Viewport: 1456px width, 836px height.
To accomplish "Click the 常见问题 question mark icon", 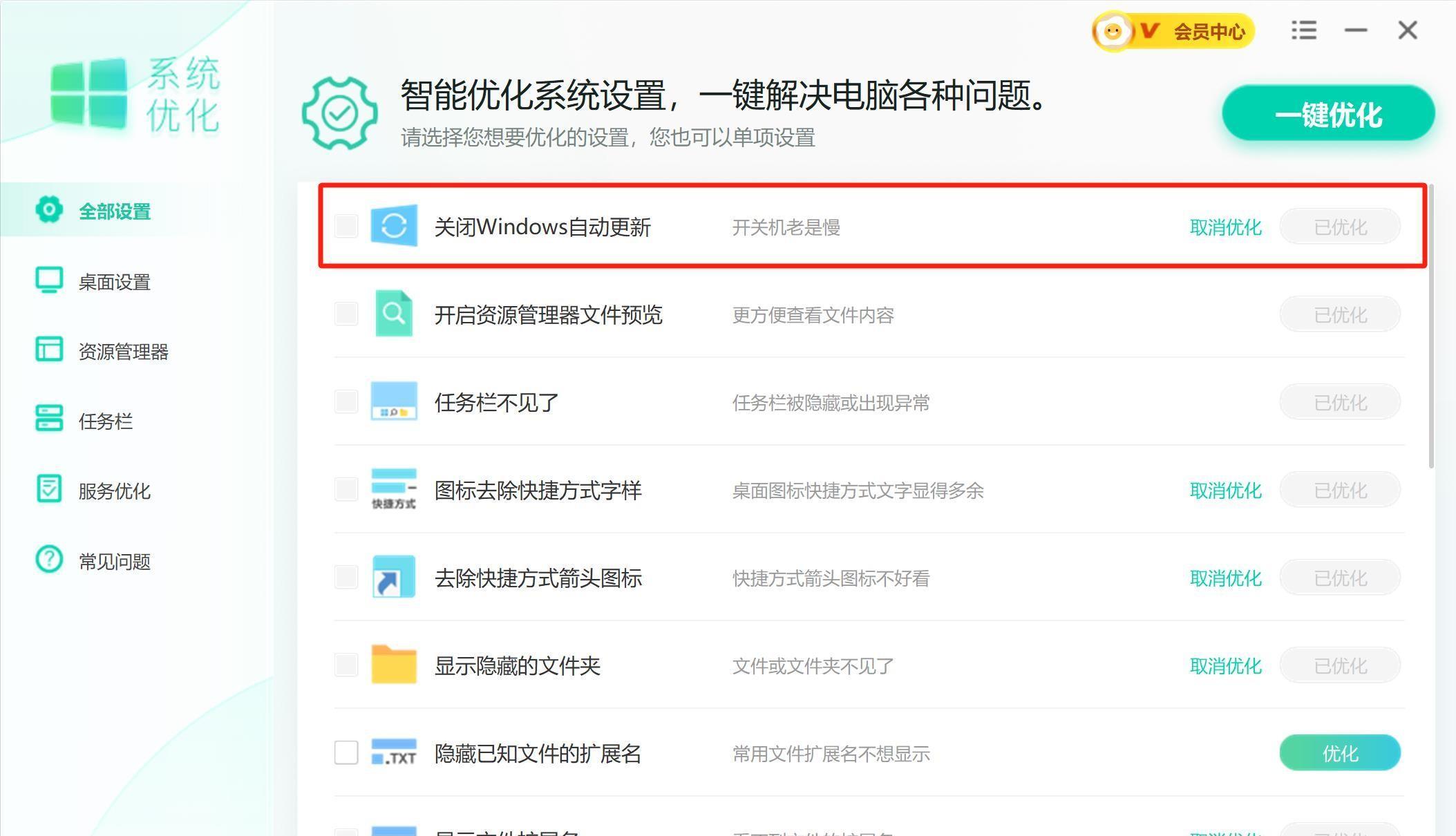I will pos(49,559).
